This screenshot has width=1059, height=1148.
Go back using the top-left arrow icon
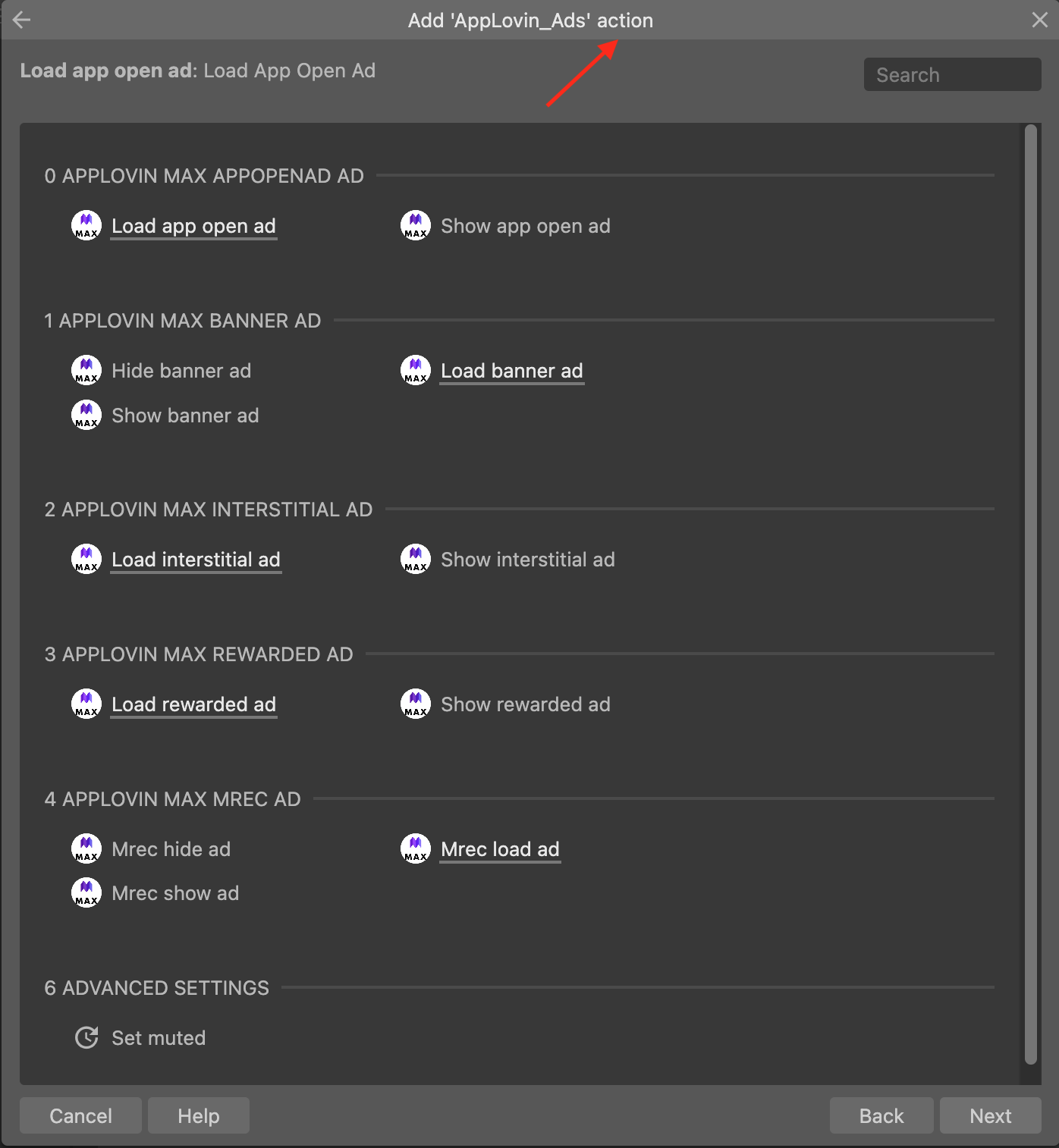point(21,20)
